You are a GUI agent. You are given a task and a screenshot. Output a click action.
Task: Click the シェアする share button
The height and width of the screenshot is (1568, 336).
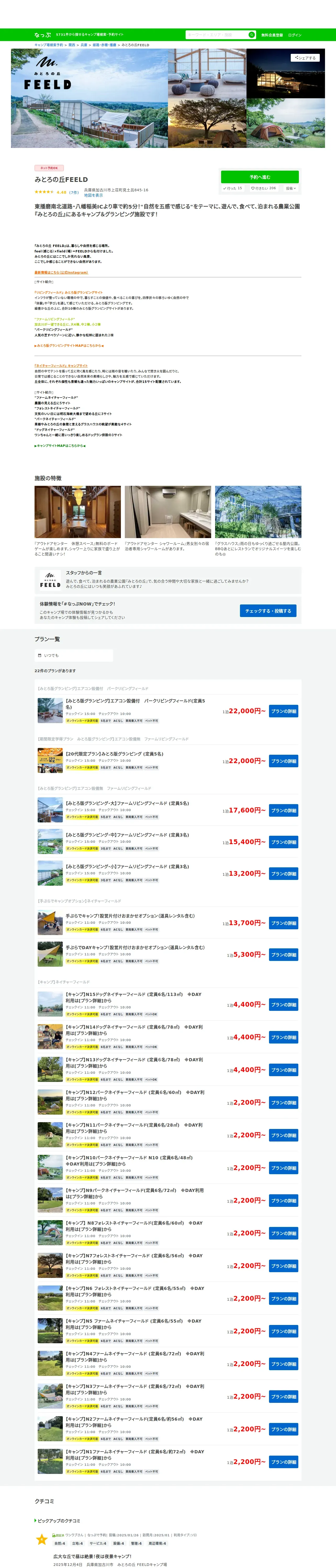(x=305, y=58)
